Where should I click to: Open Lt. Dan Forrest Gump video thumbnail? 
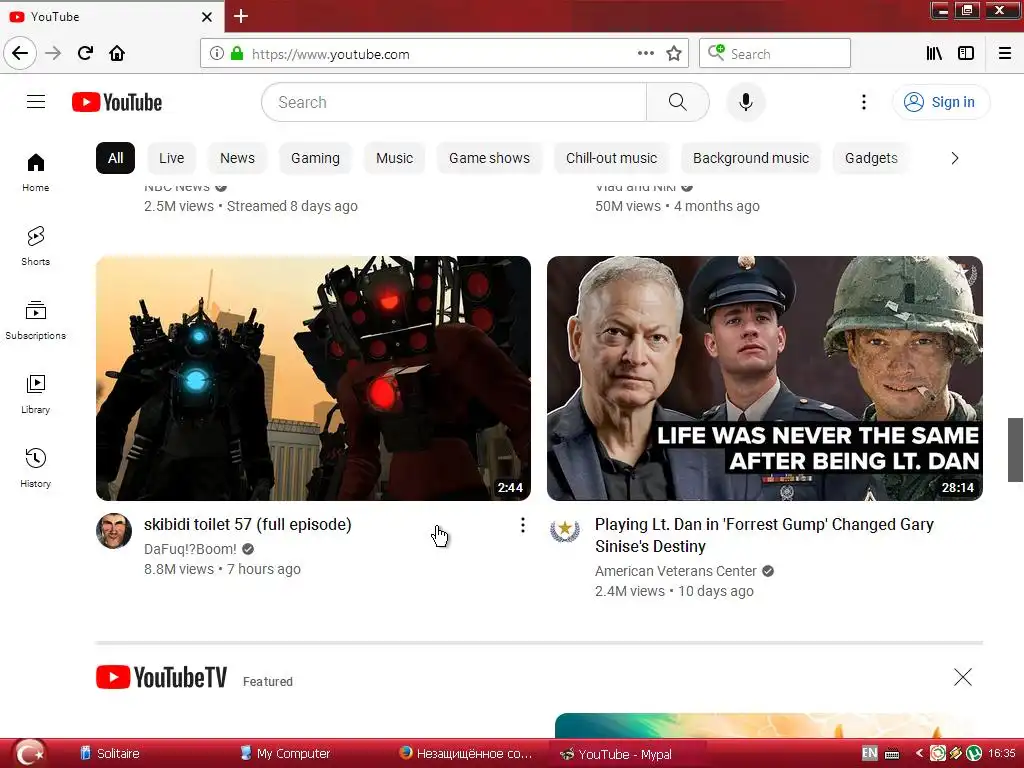pyautogui.click(x=765, y=378)
